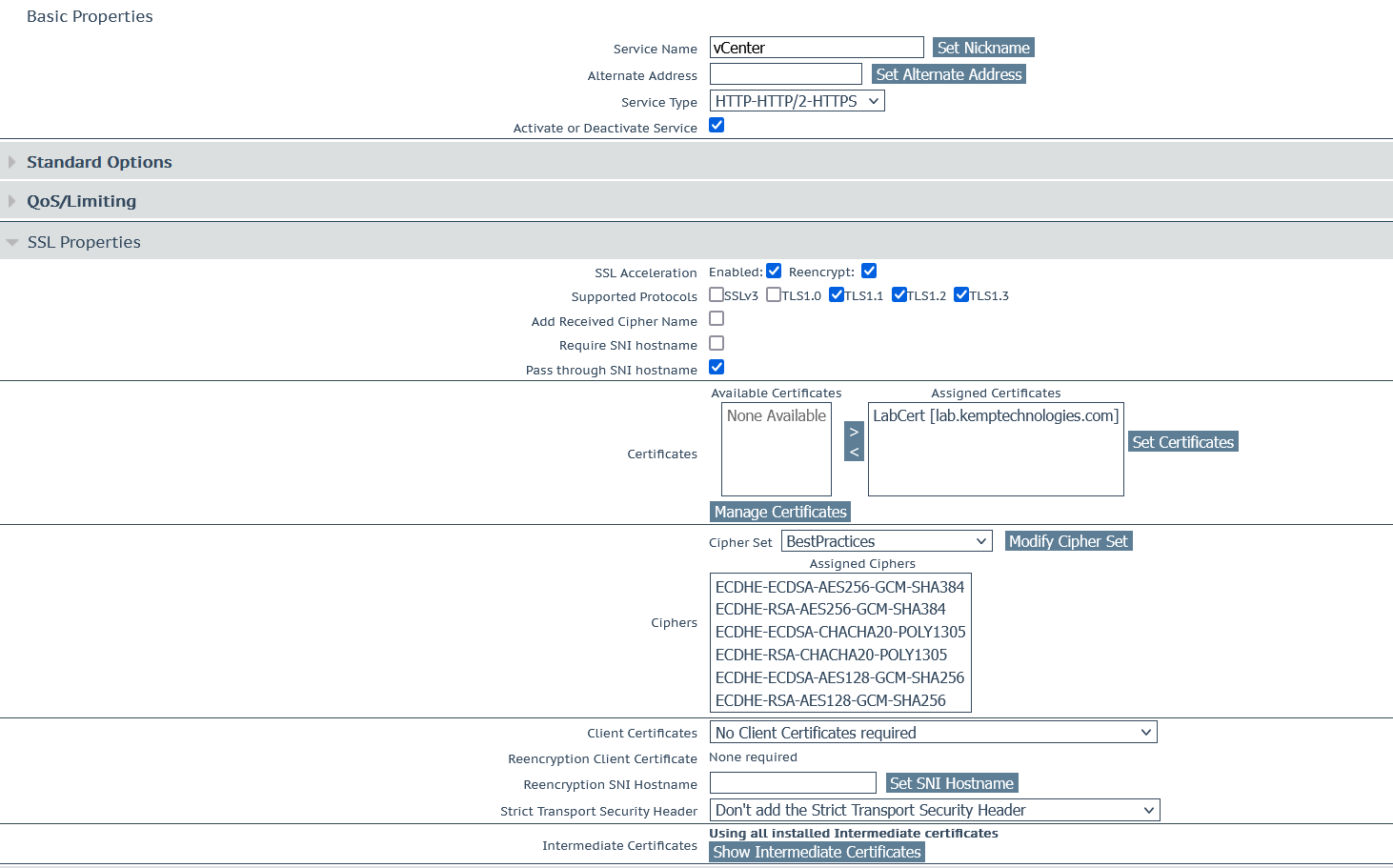
Task: Check Add Received Cipher Name box
Action: tap(717, 319)
